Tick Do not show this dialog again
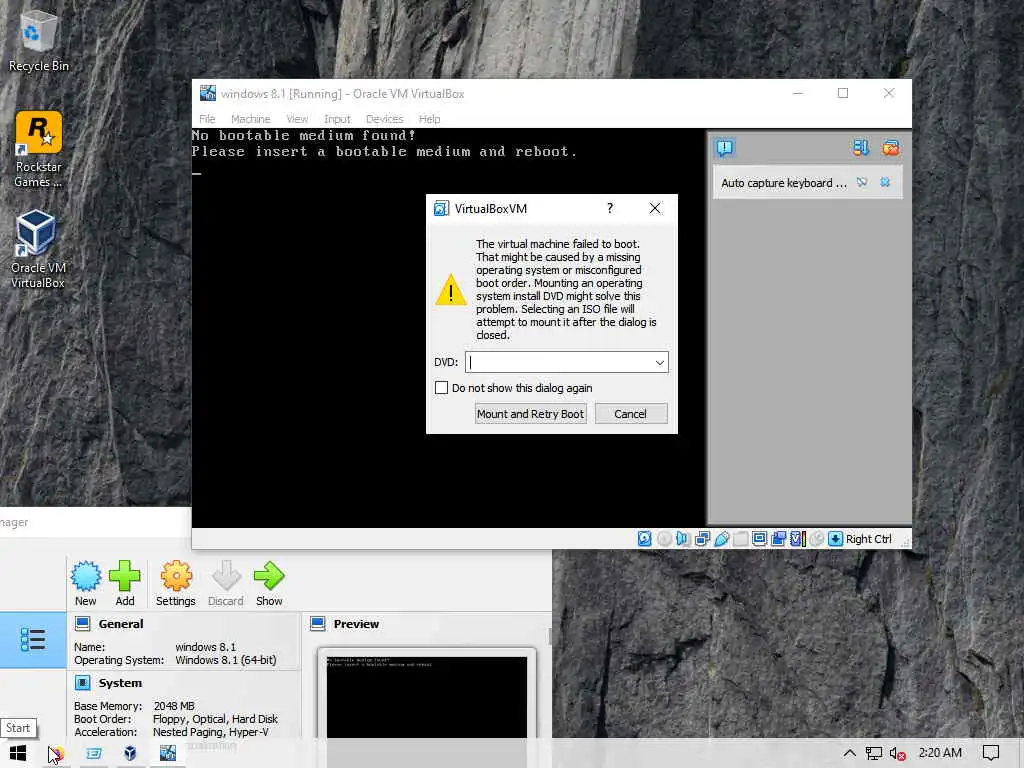Image resolution: width=1024 pixels, height=768 pixels. tap(441, 388)
